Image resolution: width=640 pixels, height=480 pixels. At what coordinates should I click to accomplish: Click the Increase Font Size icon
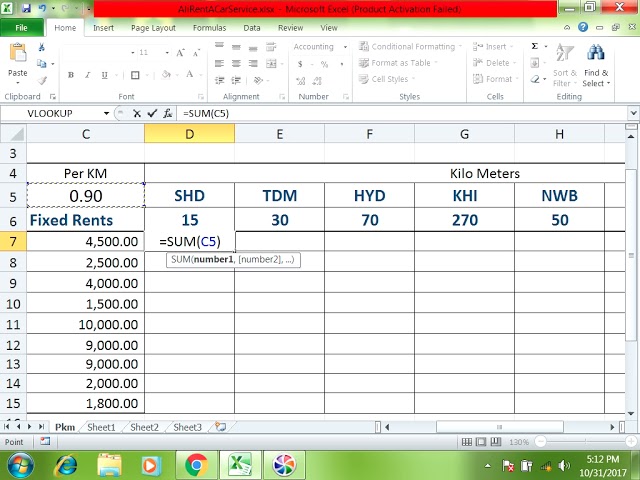(180, 53)
